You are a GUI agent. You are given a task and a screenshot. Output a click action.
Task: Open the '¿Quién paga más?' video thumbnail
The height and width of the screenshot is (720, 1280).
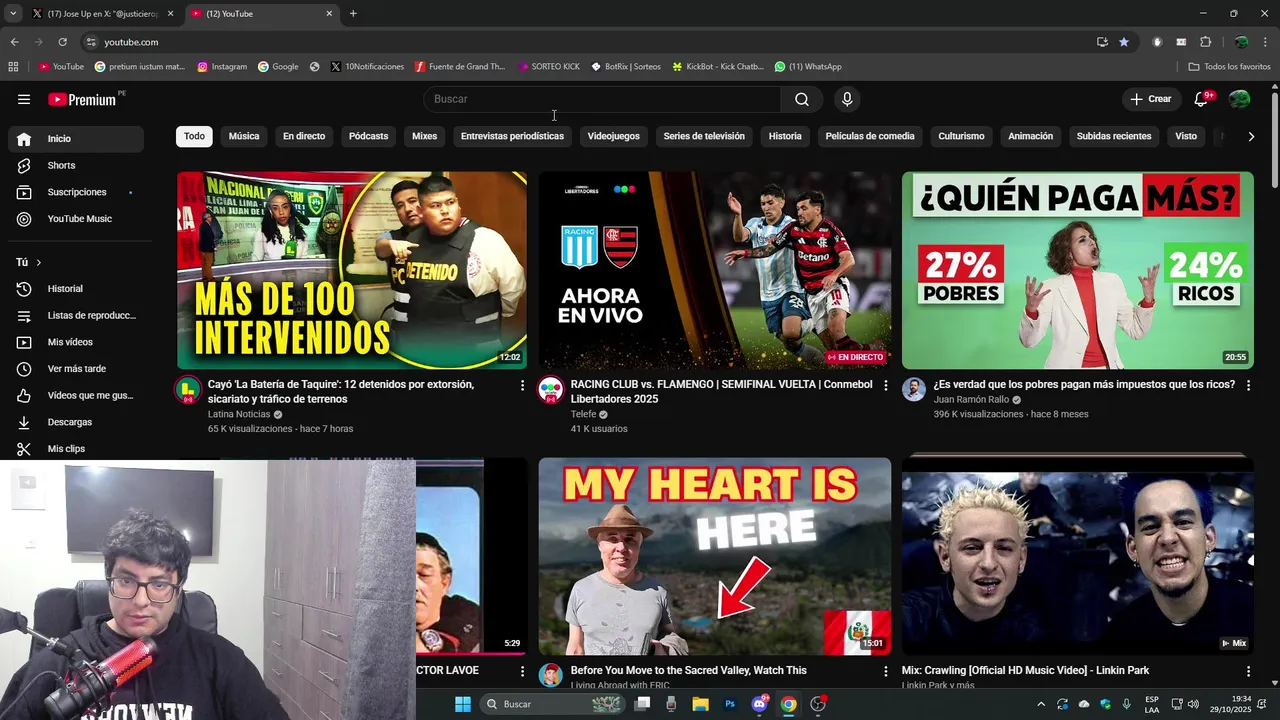click(x=1077, y=270)
